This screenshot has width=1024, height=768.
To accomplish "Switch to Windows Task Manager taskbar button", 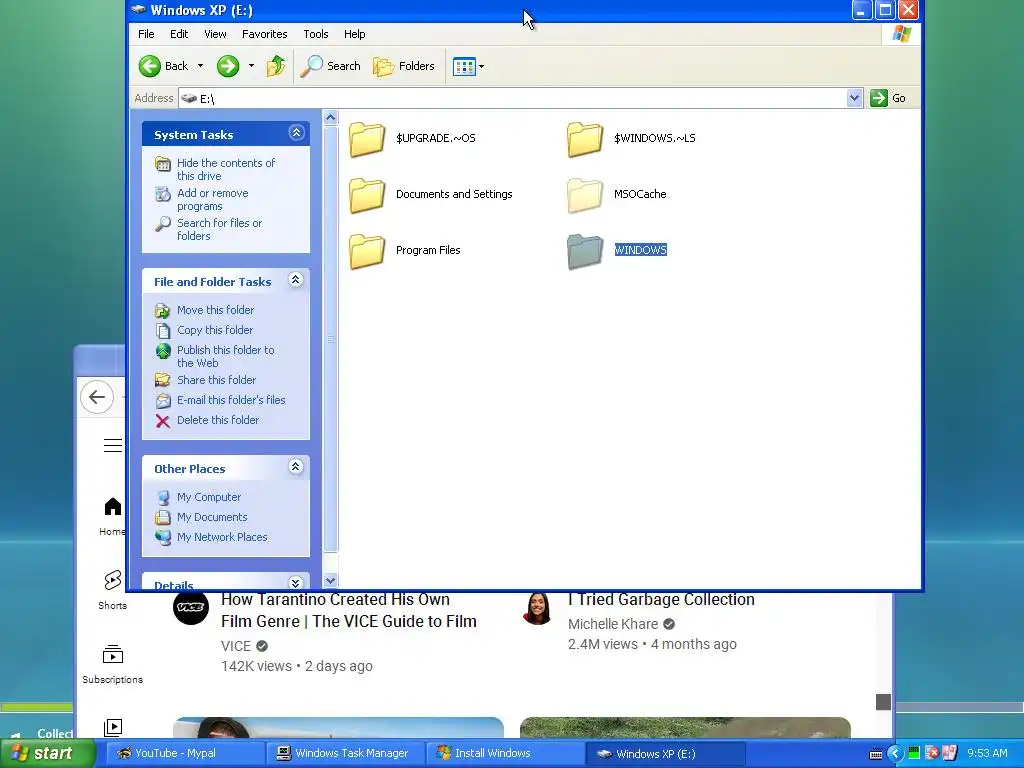I will click(x=345, y=754).
